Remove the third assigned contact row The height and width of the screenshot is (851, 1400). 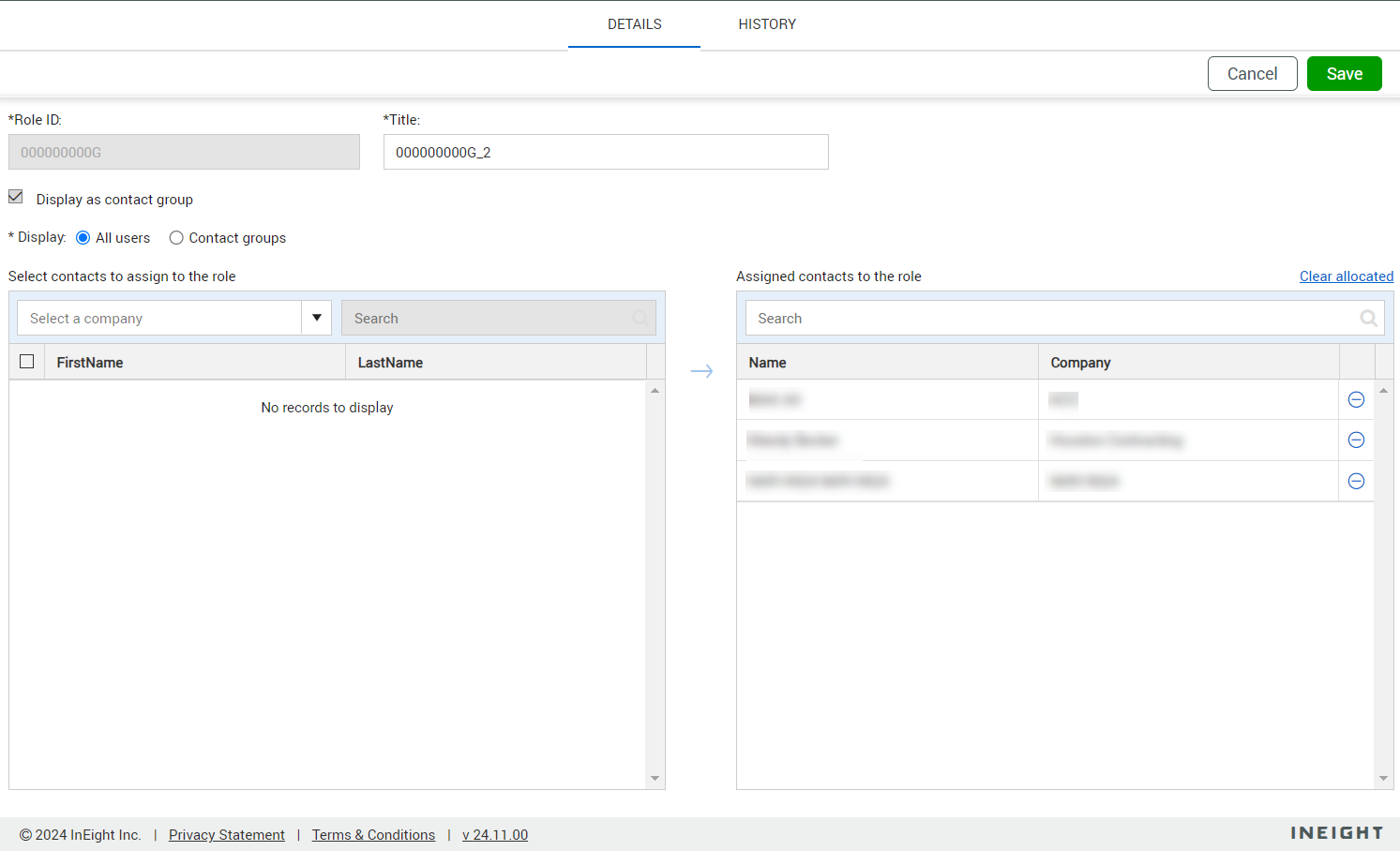pyautogui.click(x=1356, y=481)
